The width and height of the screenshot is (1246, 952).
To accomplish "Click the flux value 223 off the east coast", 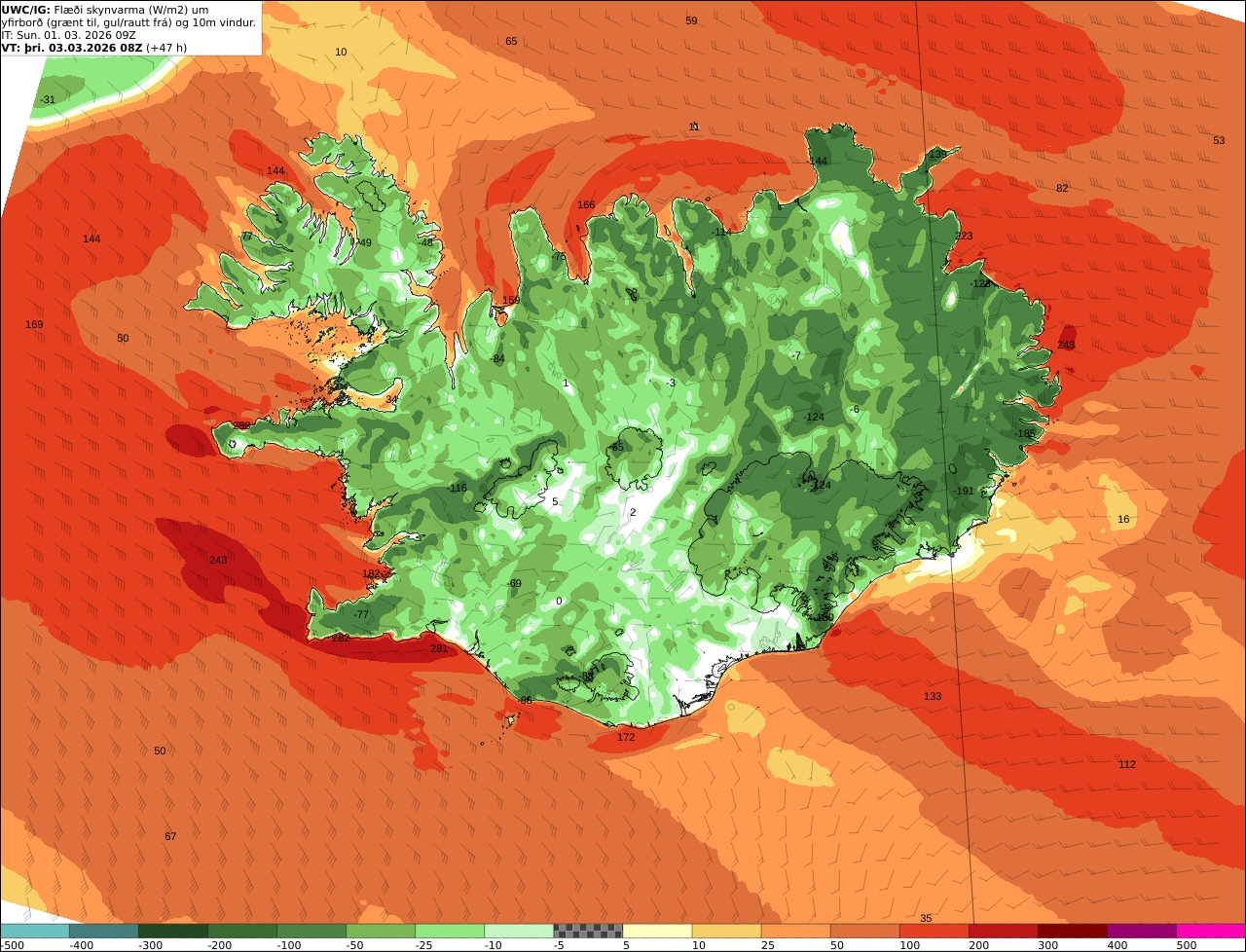I will pos(964,236).
